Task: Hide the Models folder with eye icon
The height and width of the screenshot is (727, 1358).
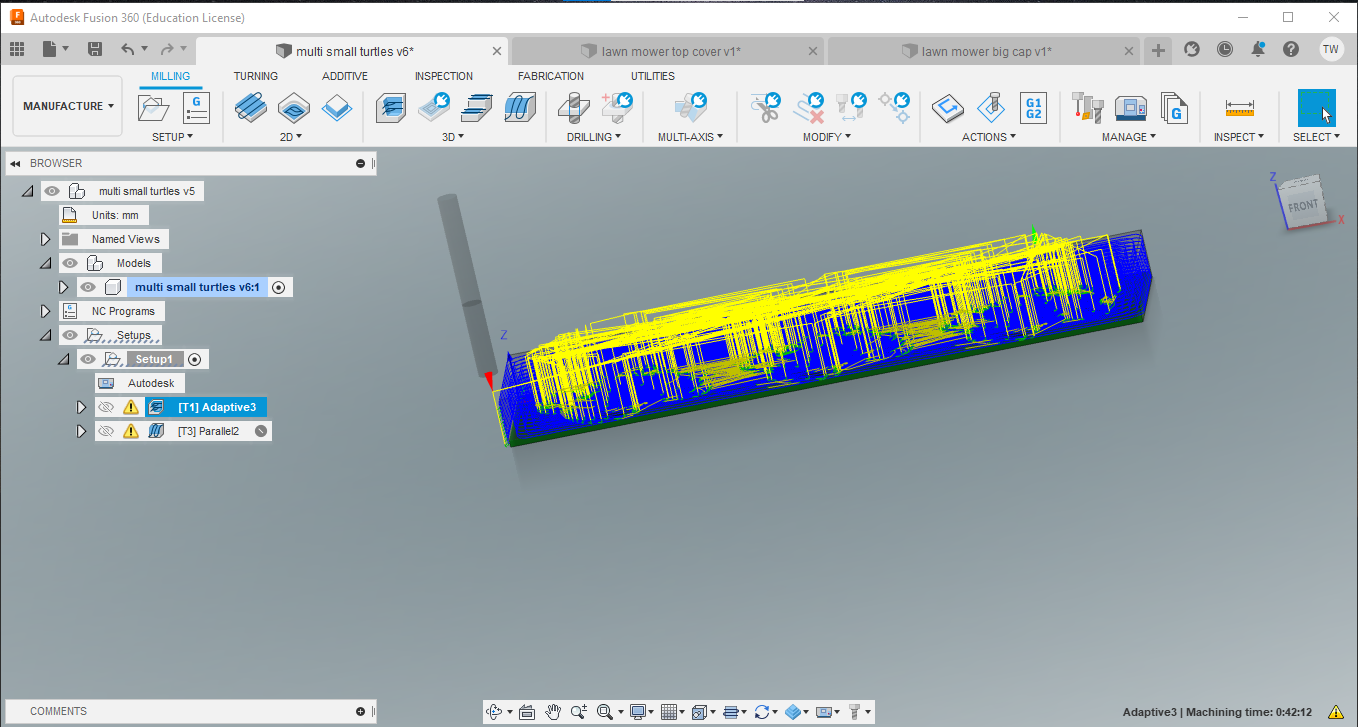Action: point(70,263)
